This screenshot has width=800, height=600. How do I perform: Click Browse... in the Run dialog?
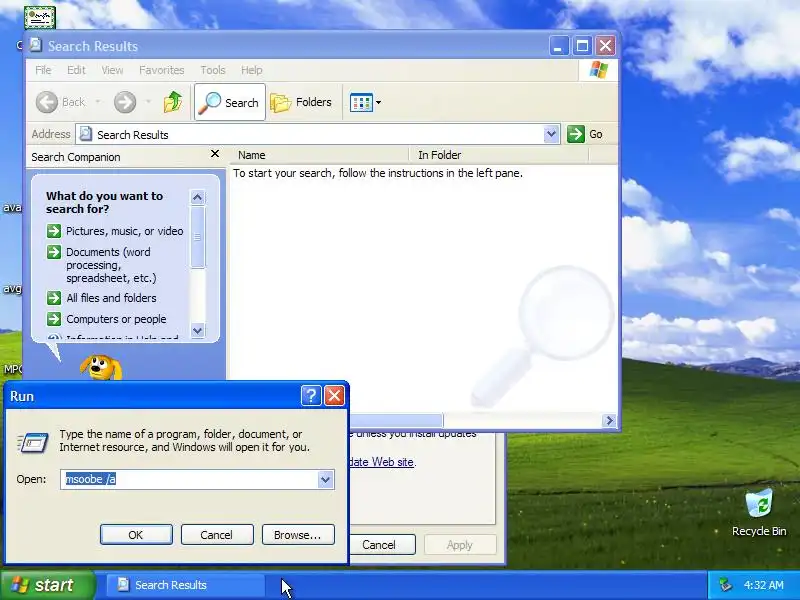[x=298, y=535]
